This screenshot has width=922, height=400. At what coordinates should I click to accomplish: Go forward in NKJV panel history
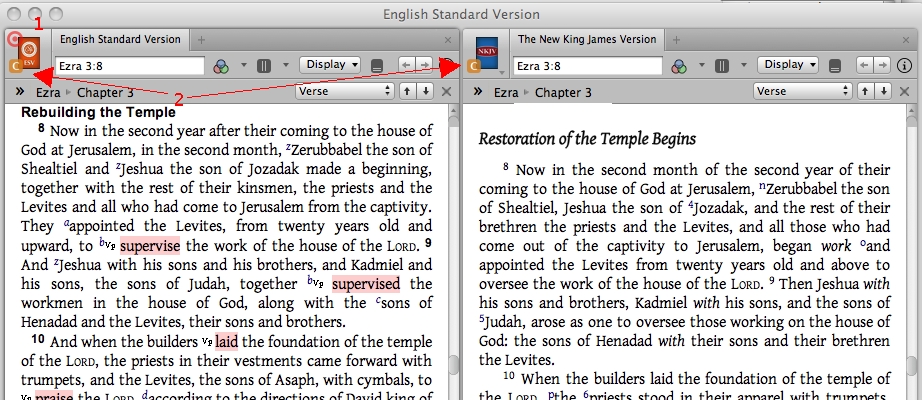point(881,65)
